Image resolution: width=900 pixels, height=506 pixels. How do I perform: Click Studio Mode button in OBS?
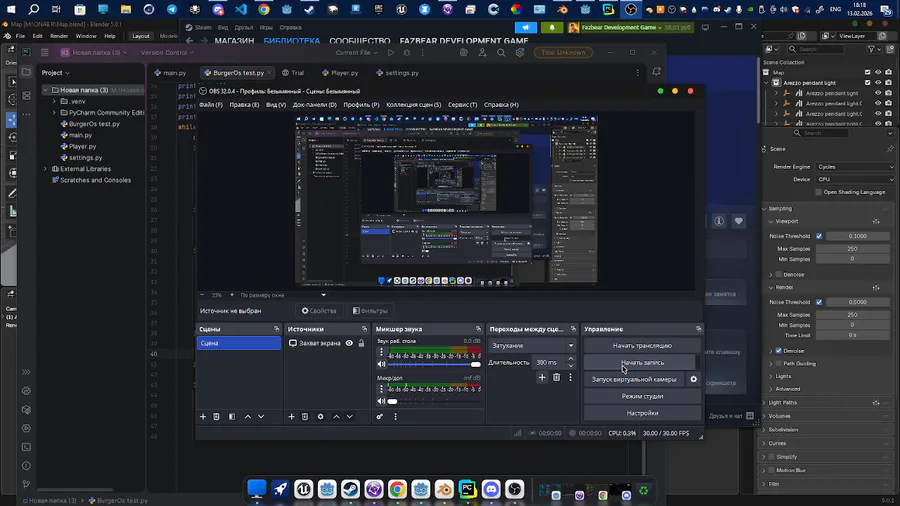point(642,396)
